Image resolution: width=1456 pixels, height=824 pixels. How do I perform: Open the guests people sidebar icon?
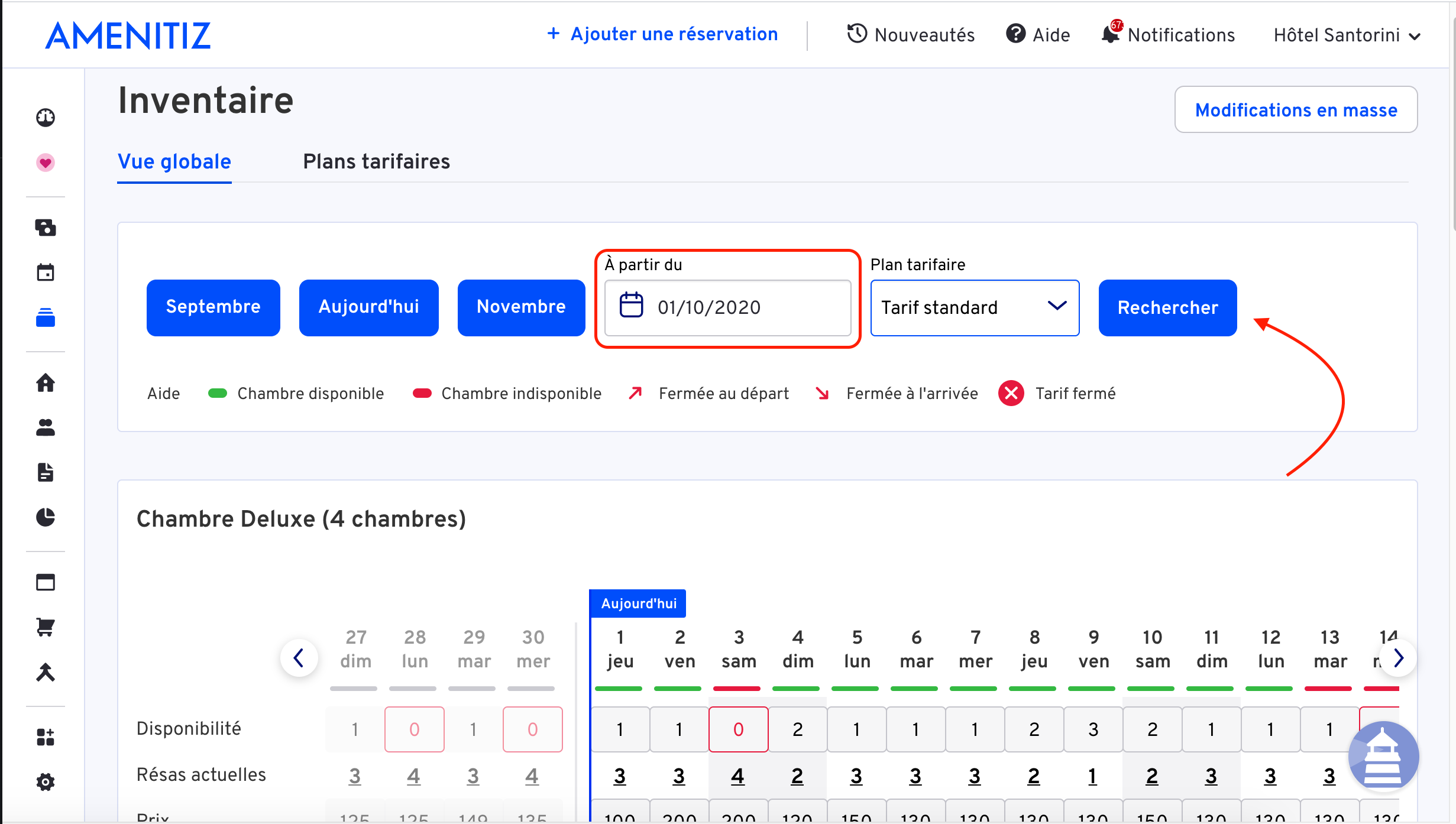(46, 427)
